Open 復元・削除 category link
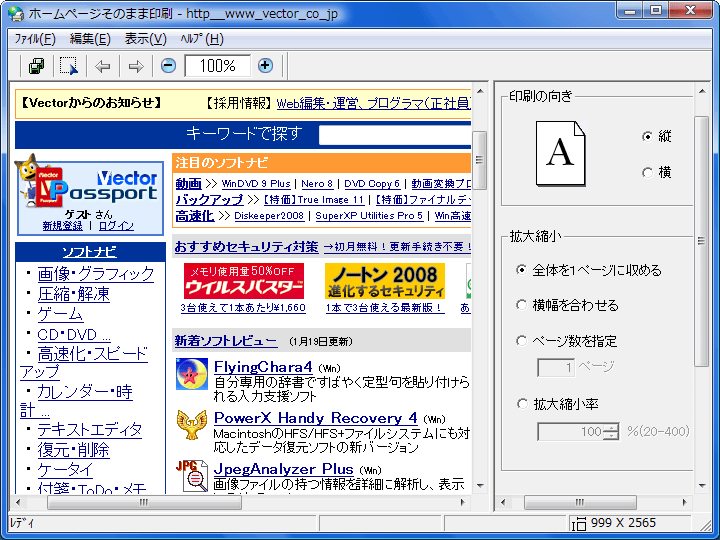 click(x=73, y=450)
